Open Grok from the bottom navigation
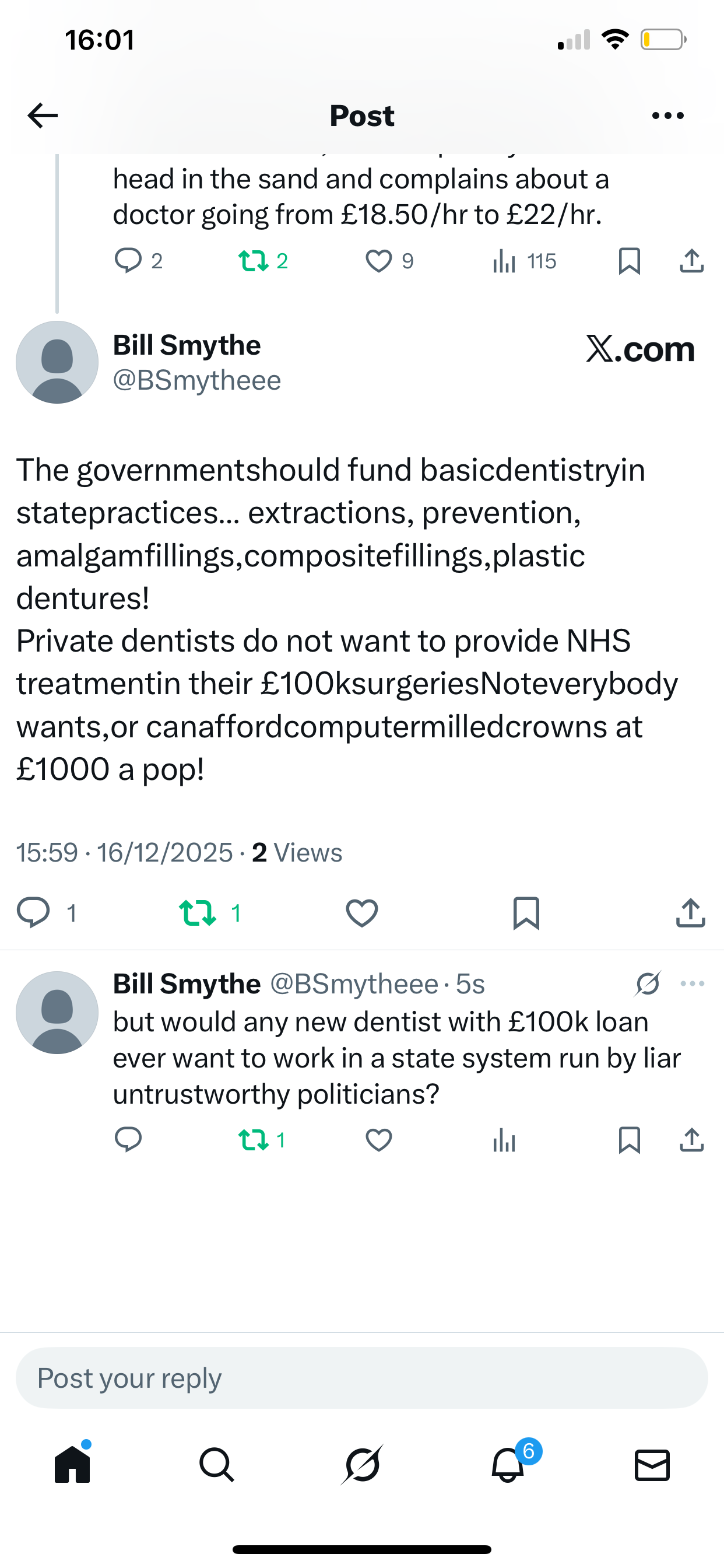 362,1465
